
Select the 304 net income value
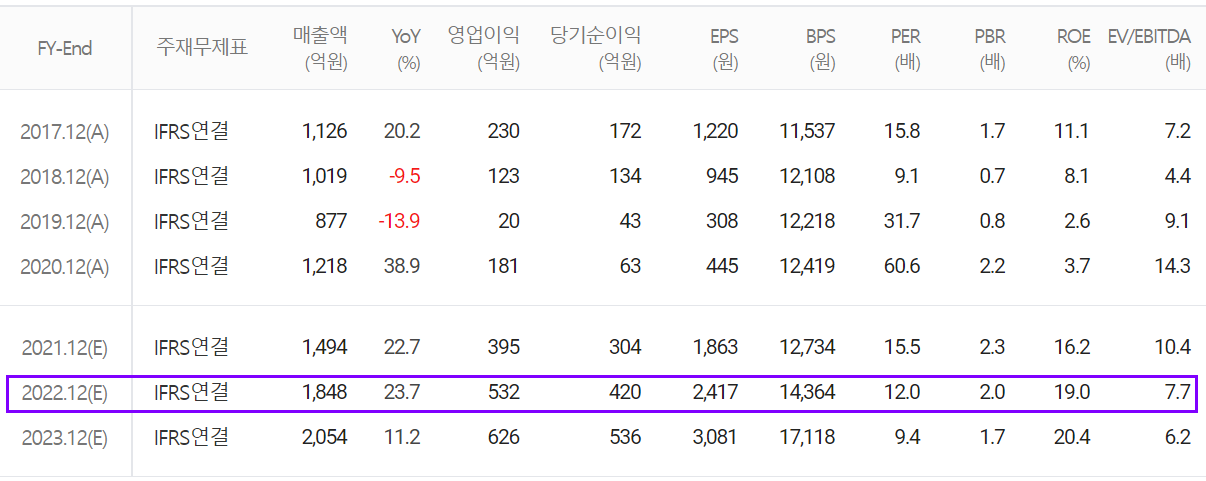click(x=625, y=347)
